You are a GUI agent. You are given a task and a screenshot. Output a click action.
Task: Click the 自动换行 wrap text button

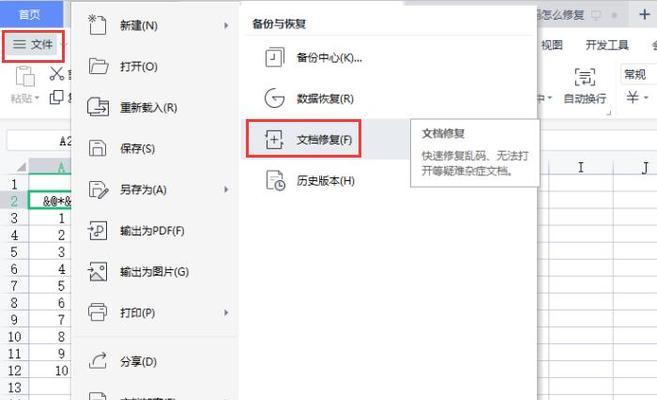(585, 86)
